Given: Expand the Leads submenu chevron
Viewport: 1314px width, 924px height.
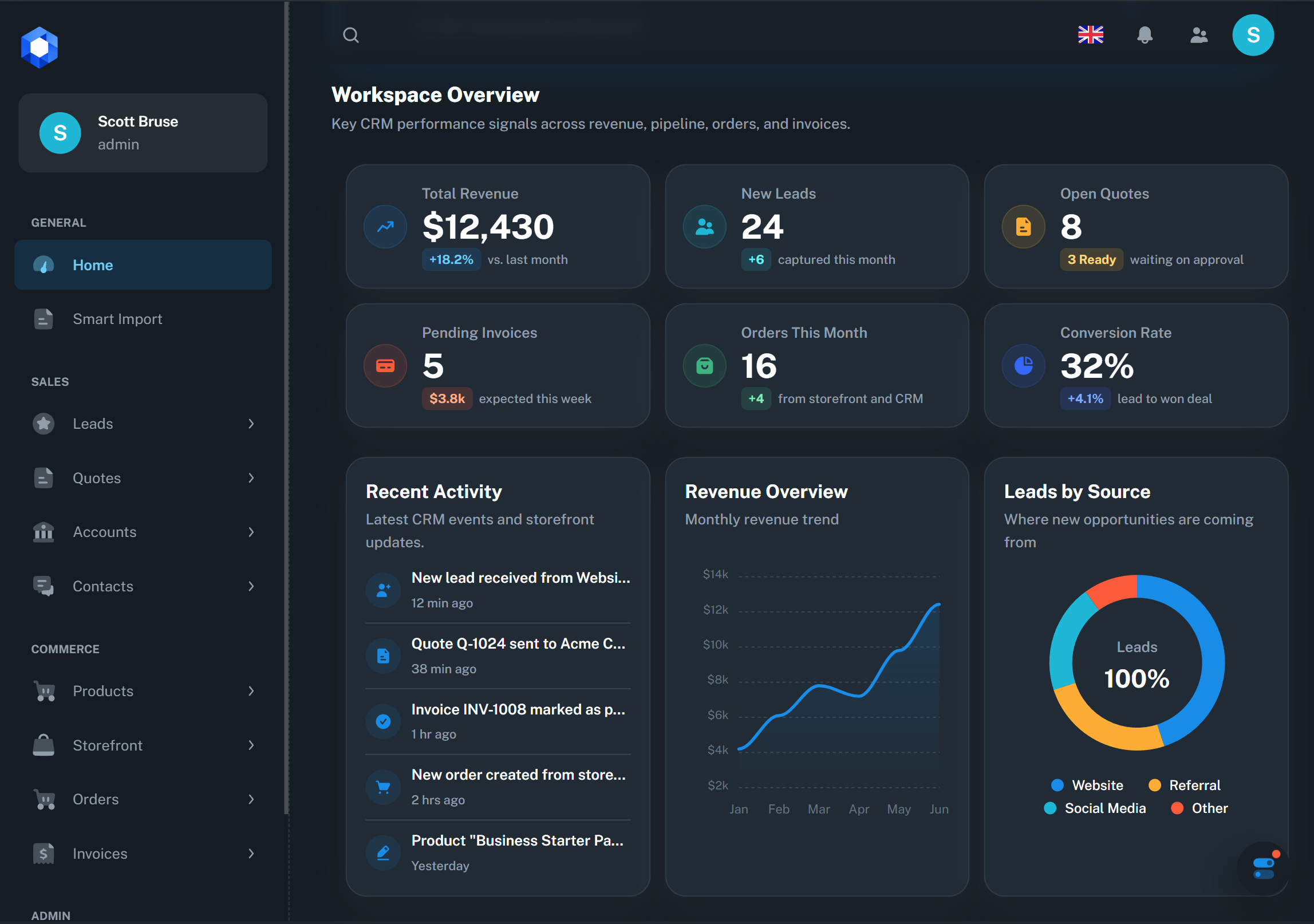Looking at the screenshot, I should [251, 424].
